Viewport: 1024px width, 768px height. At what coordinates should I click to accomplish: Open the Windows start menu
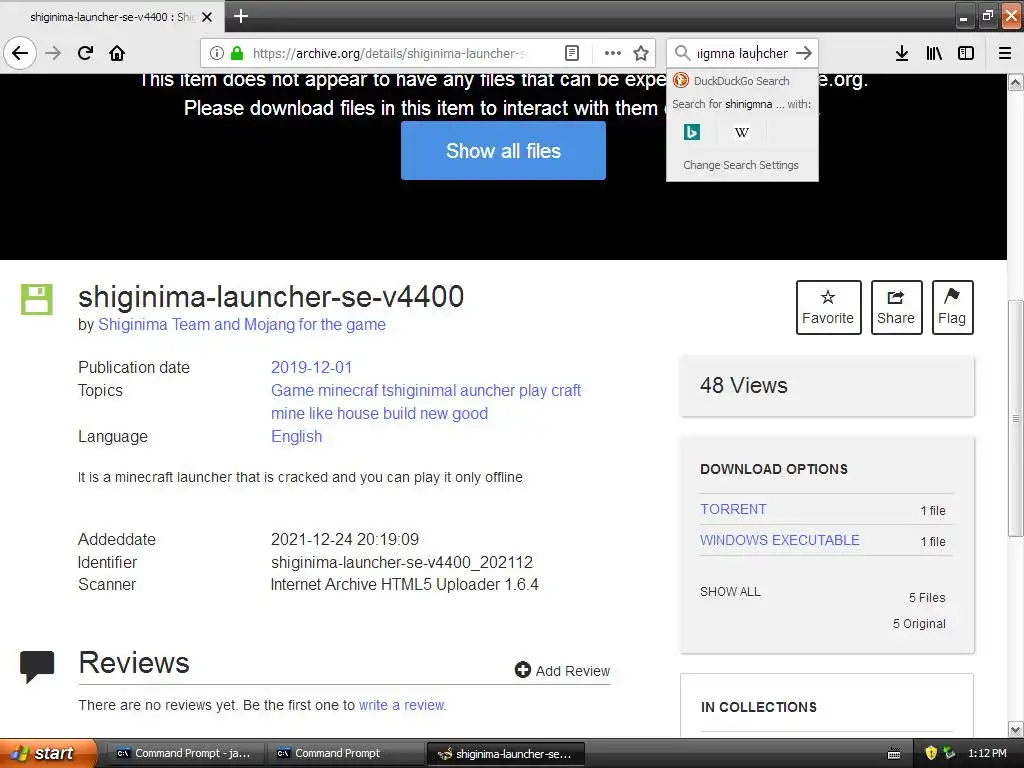coord(48,753)
